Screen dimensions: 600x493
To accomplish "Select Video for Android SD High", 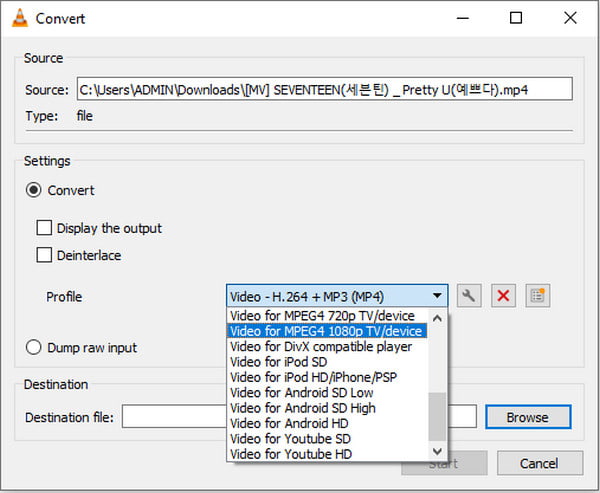I will point(303,408).
